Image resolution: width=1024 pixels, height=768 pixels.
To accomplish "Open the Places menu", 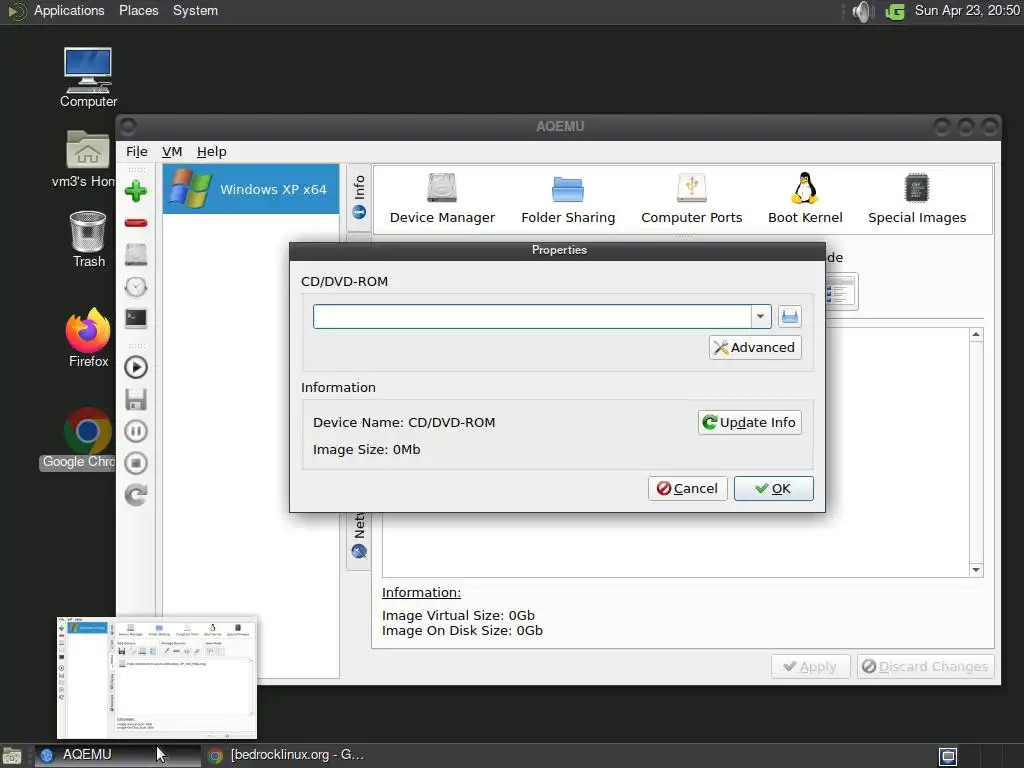I will tap(138, 10).
